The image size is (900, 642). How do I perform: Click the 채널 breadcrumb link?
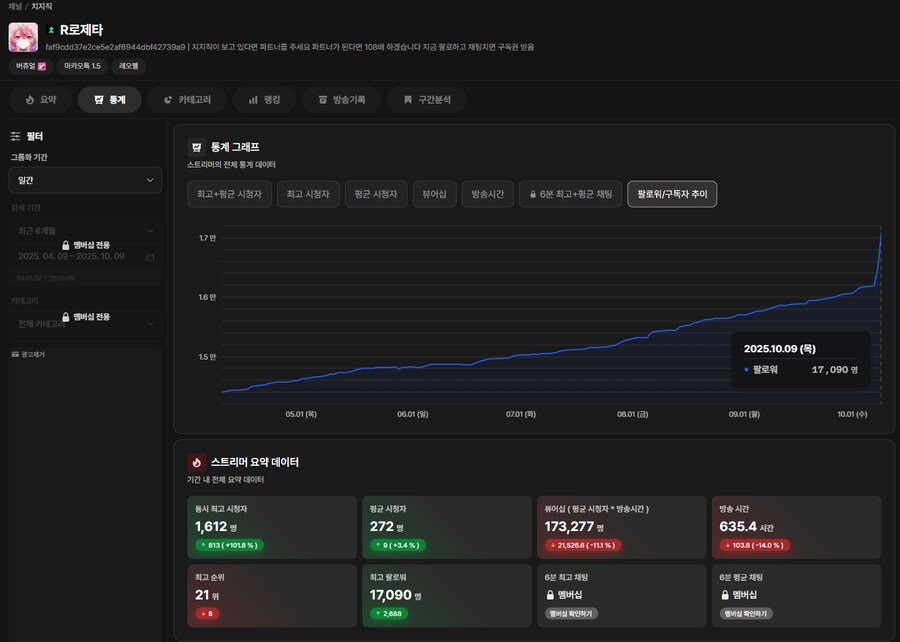tap(14, 6)
